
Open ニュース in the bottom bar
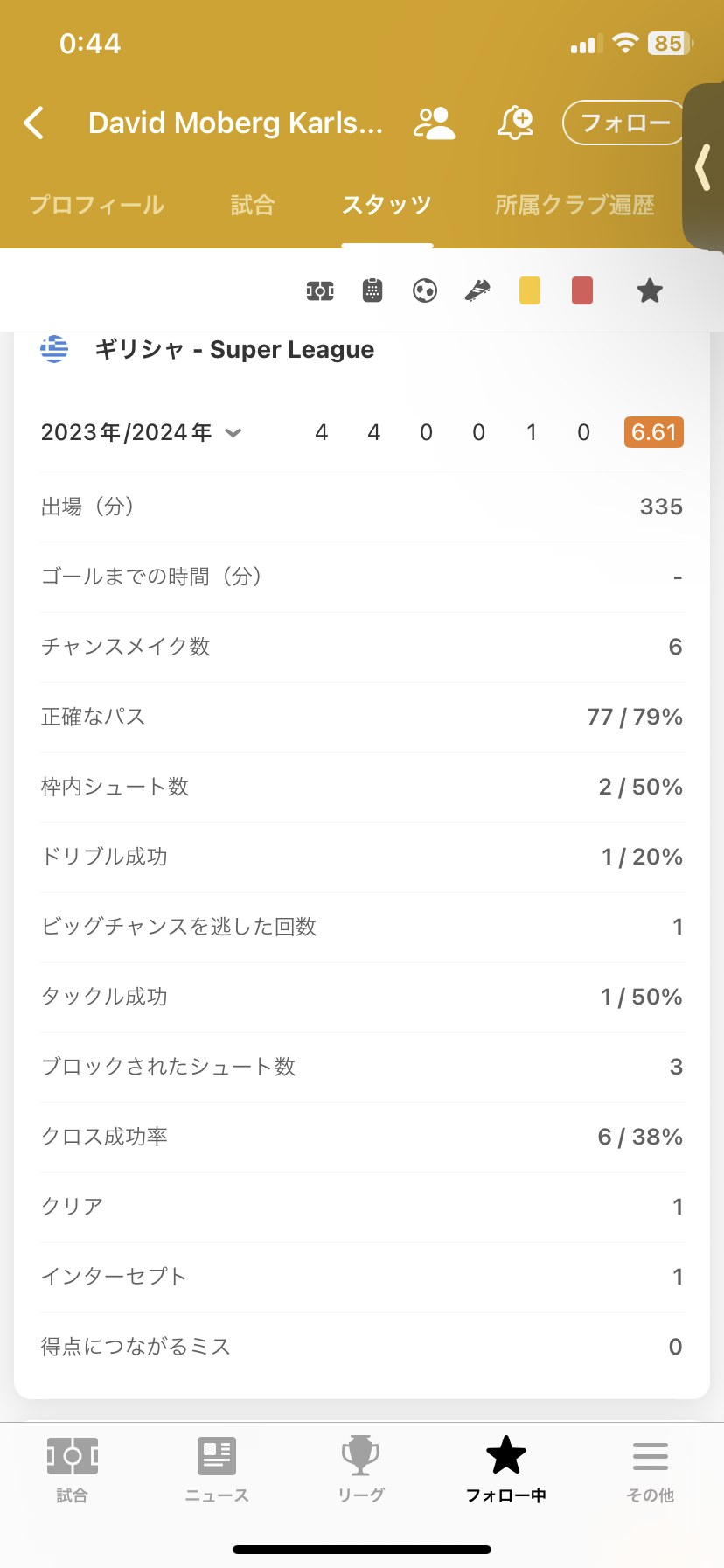217,1470
